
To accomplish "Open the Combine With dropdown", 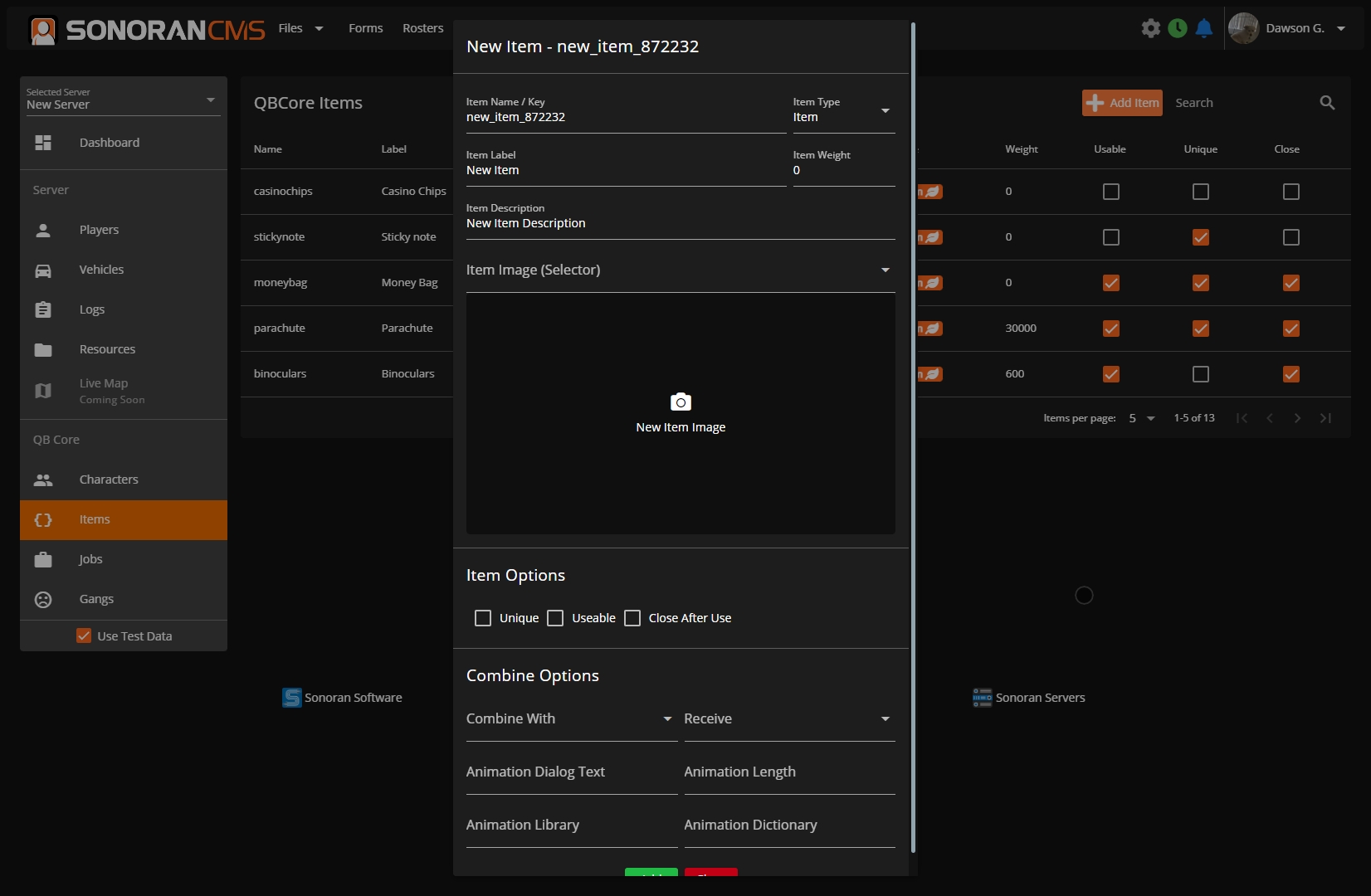I will click(571, 719).
